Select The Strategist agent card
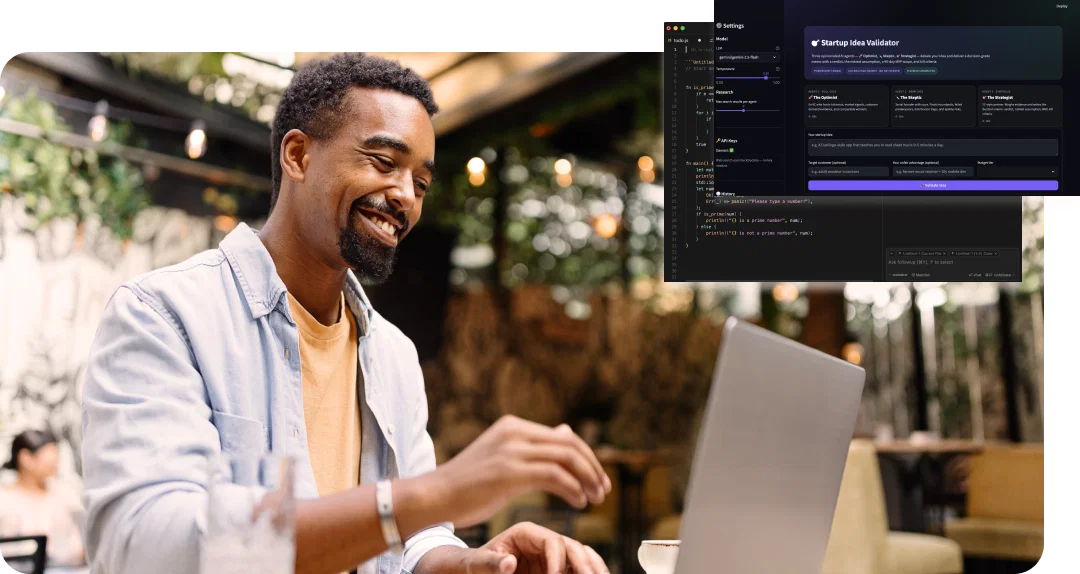Screen dimensions: 1080x574 coord(1020,105)
